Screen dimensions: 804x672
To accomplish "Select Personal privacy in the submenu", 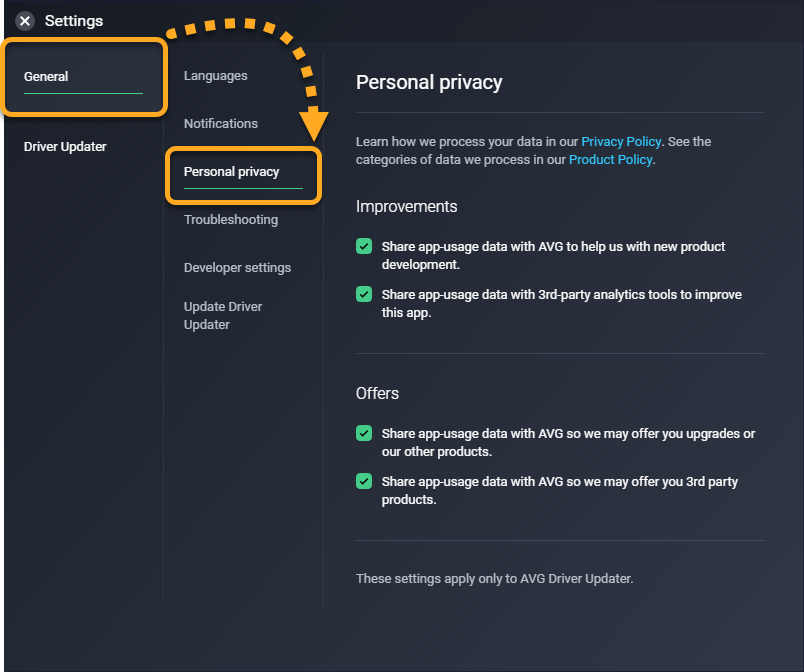I will (232, 172).
